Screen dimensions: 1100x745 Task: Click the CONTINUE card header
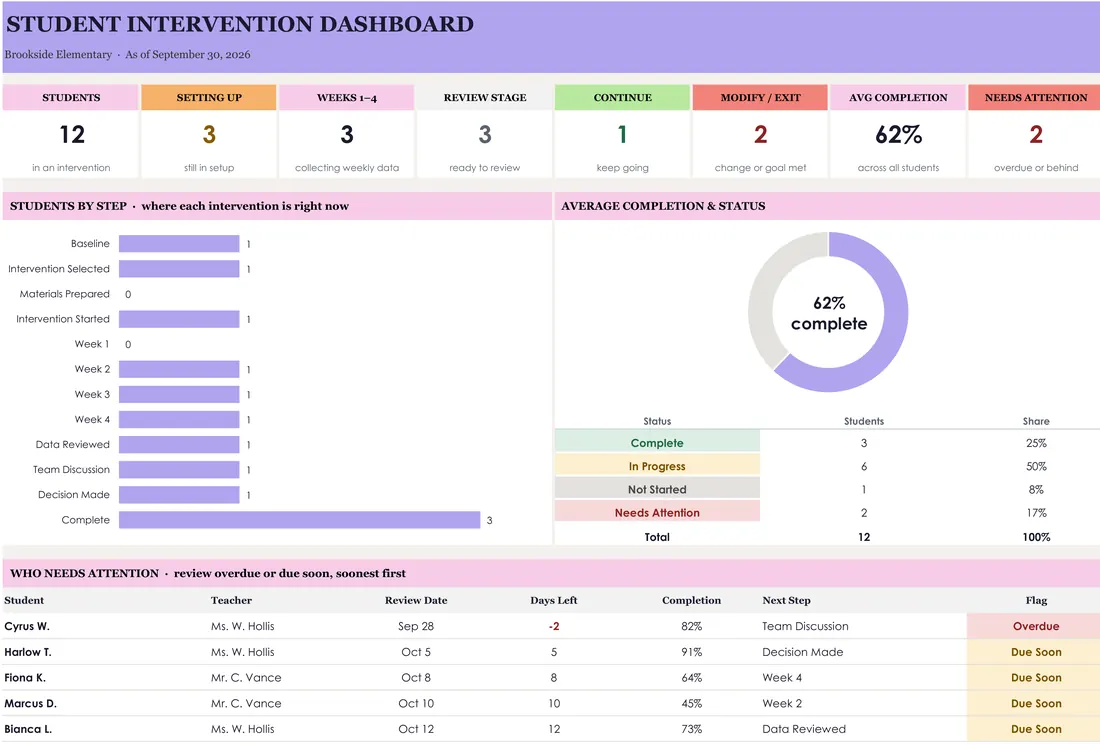coord(622,98)
